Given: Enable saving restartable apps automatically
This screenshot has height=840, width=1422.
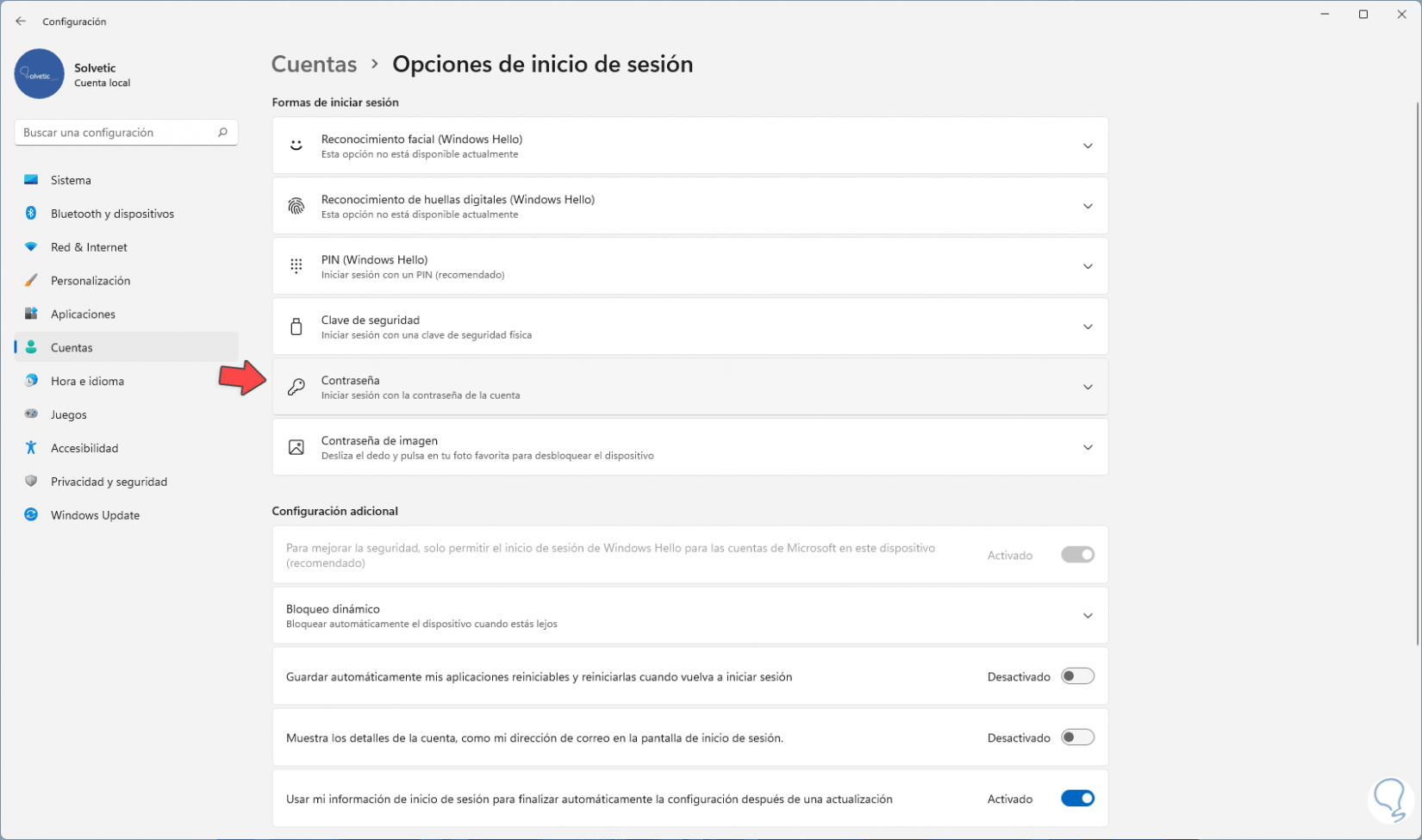Looking at the screenshot, I should [1077, 676].
